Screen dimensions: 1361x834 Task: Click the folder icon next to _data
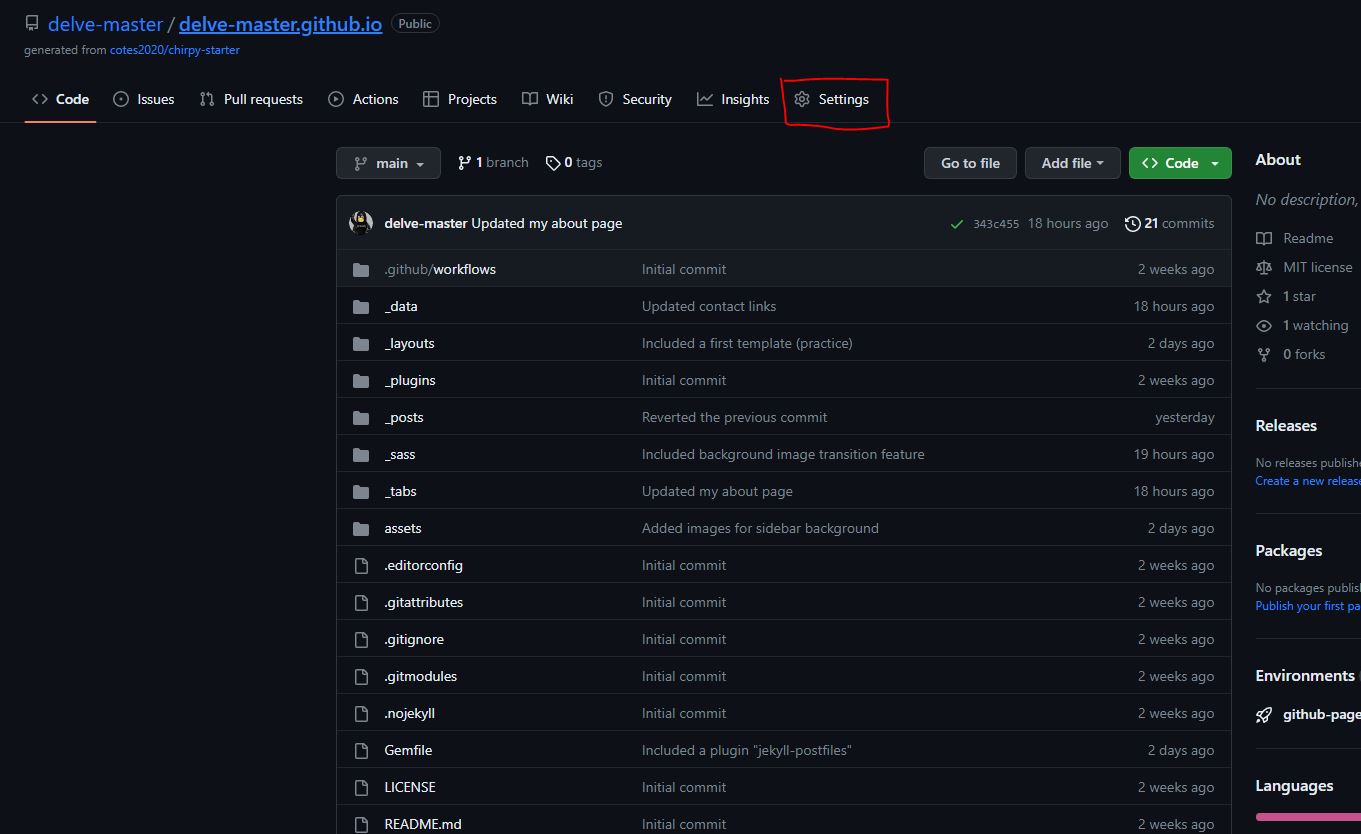[x=361, y=306]
